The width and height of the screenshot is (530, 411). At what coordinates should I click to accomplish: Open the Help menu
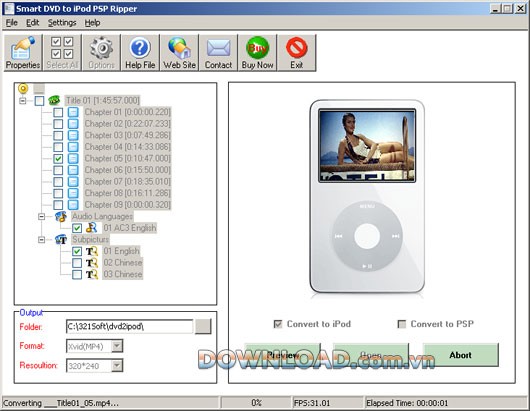[x=92, y=23]
